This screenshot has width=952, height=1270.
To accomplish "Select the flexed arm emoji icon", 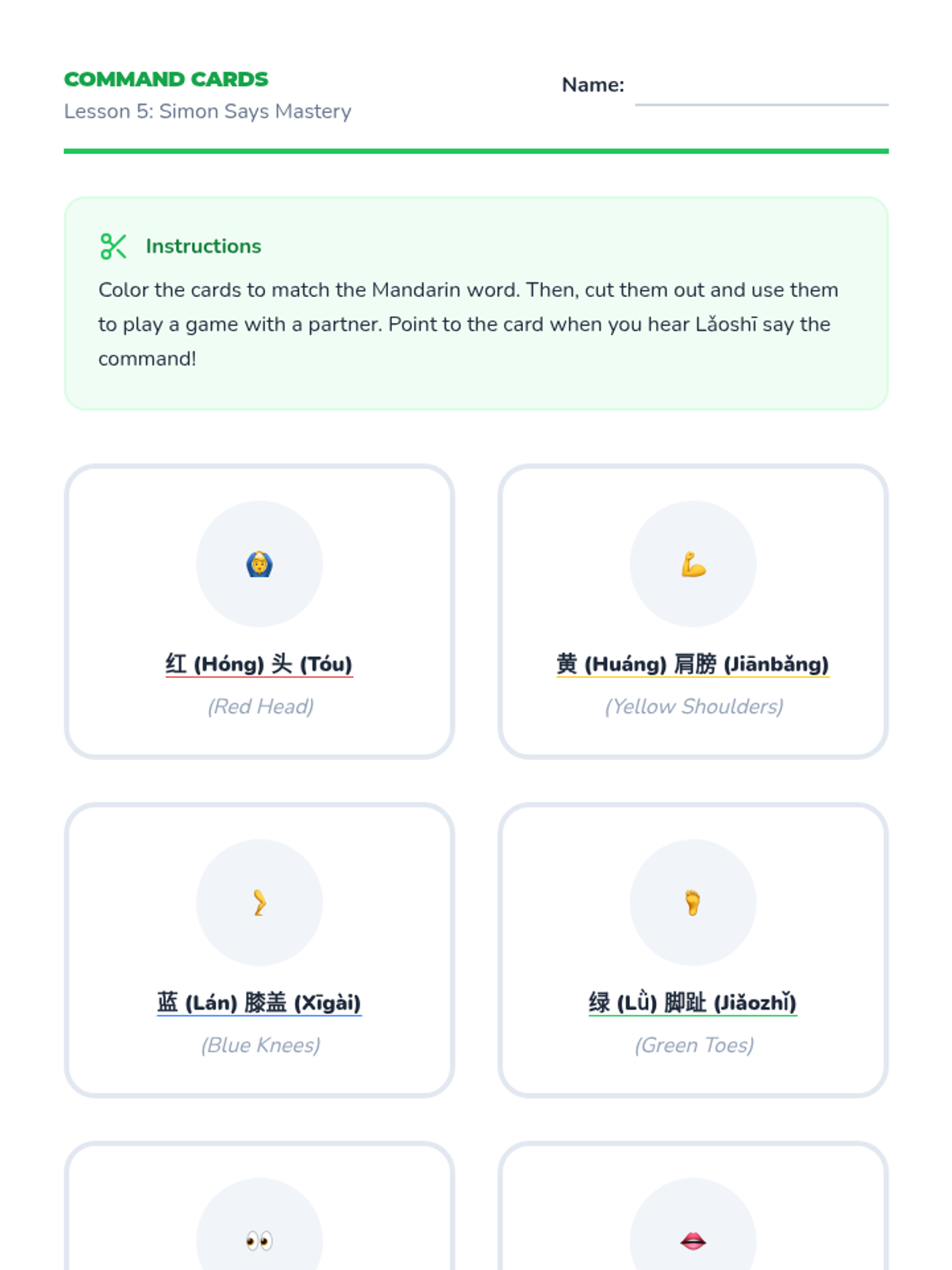I will click(x=693, y=564).
